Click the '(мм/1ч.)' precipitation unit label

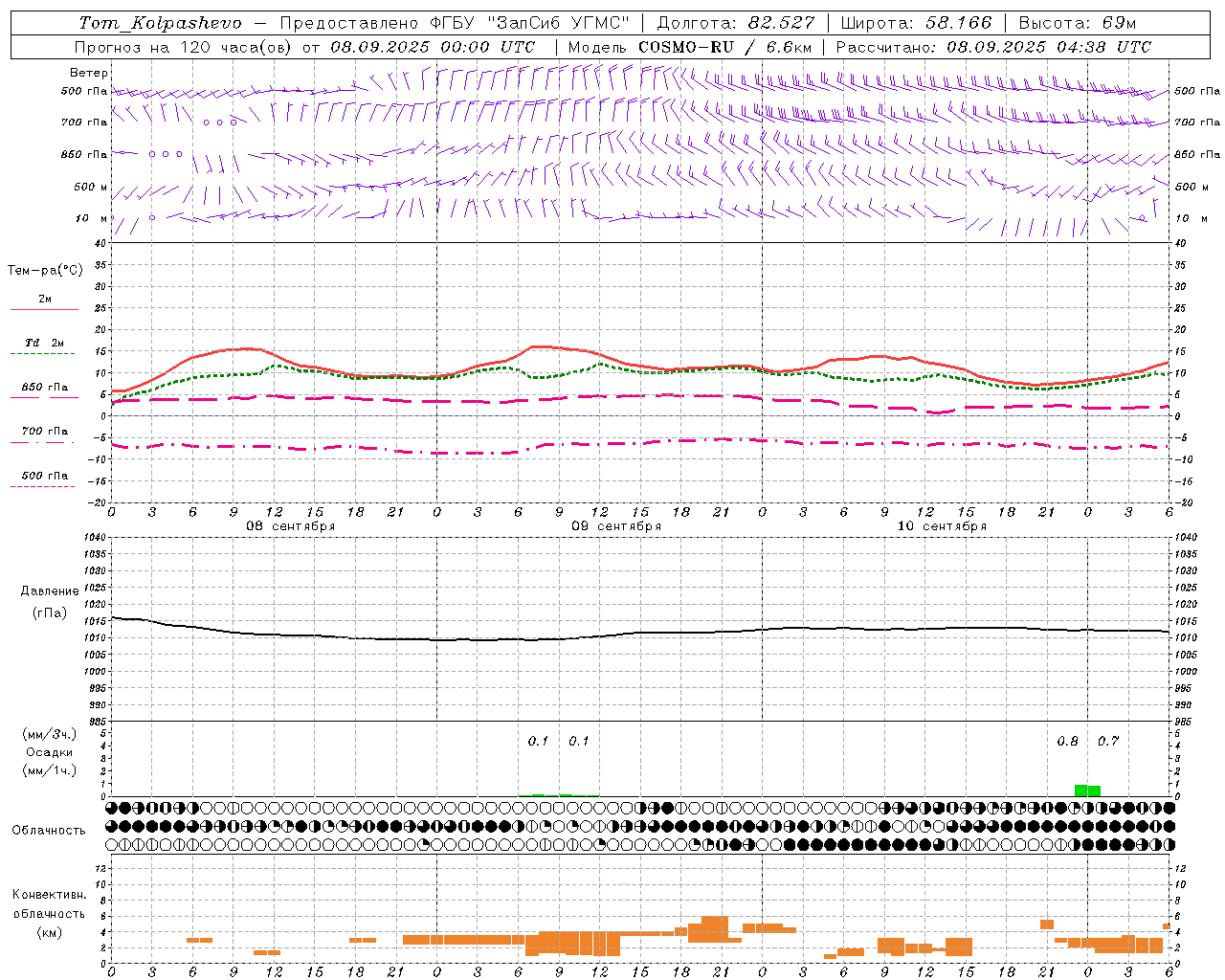click(49, 770)
